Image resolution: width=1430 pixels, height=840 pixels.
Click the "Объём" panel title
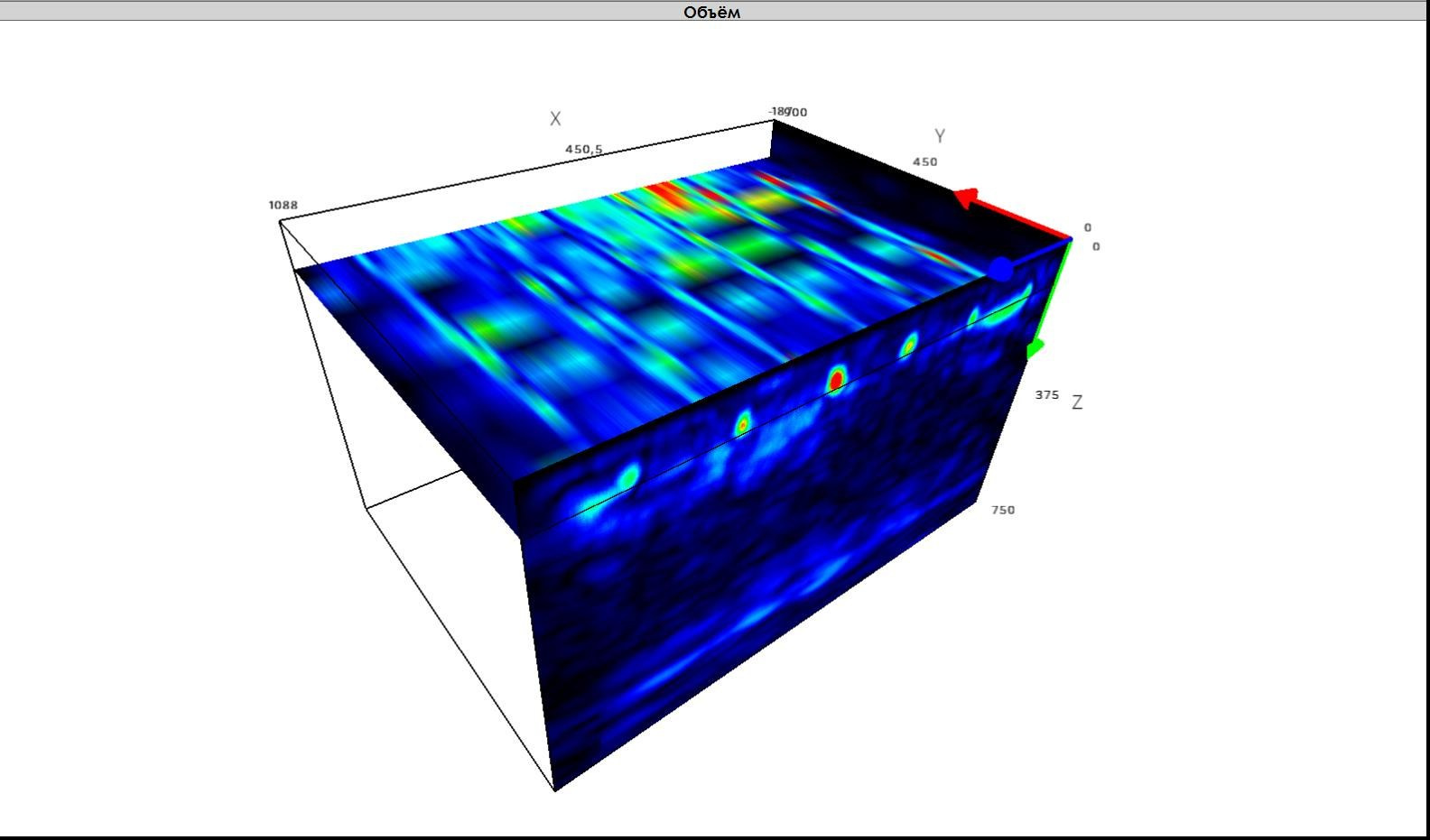[711, 12]
